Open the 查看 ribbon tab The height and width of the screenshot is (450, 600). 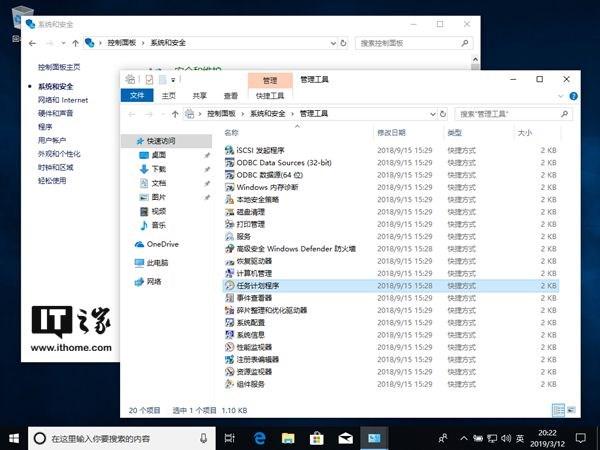230,96
